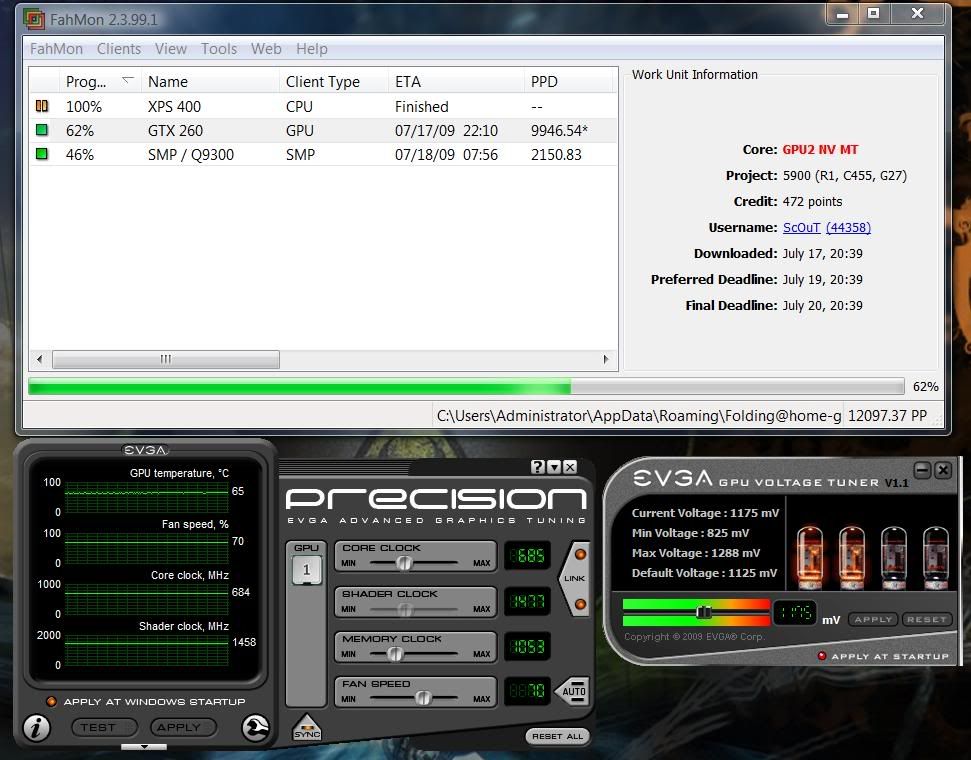Click the Fan speed percent graph

click(x=146, y=548)
